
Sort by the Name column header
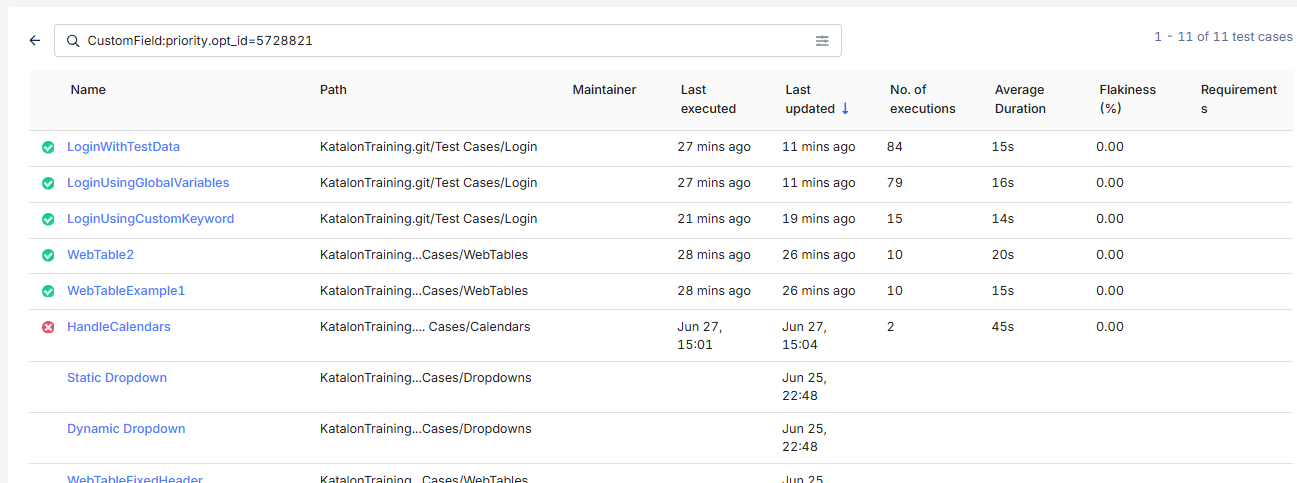pyautogui.click(x=88, y=90)
